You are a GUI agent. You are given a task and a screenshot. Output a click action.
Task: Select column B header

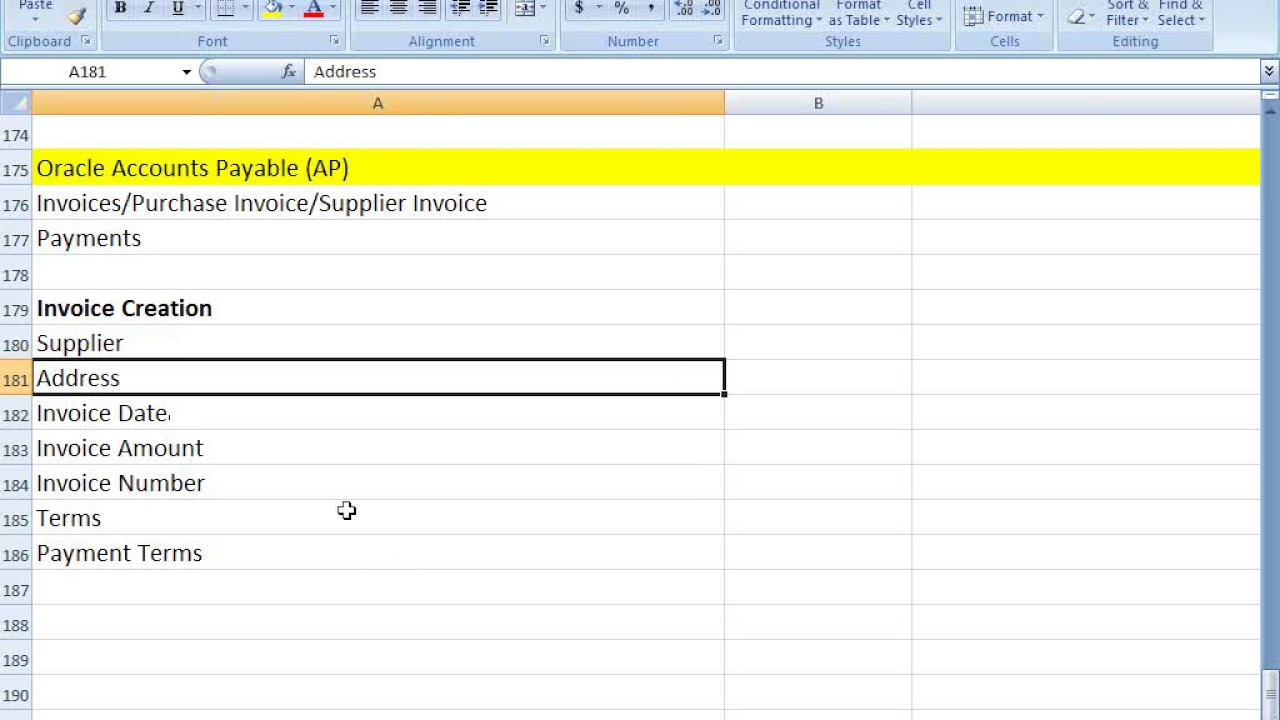tap(818, 103)
